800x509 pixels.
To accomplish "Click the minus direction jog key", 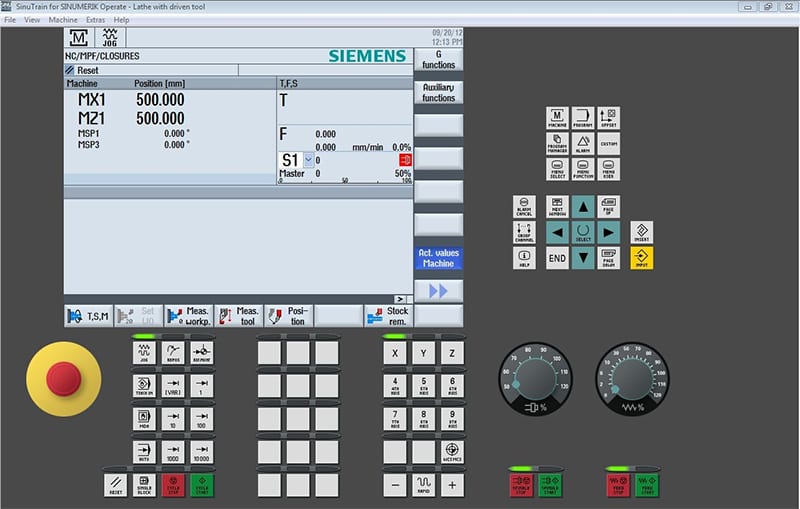I will click(x=395, y=485).
